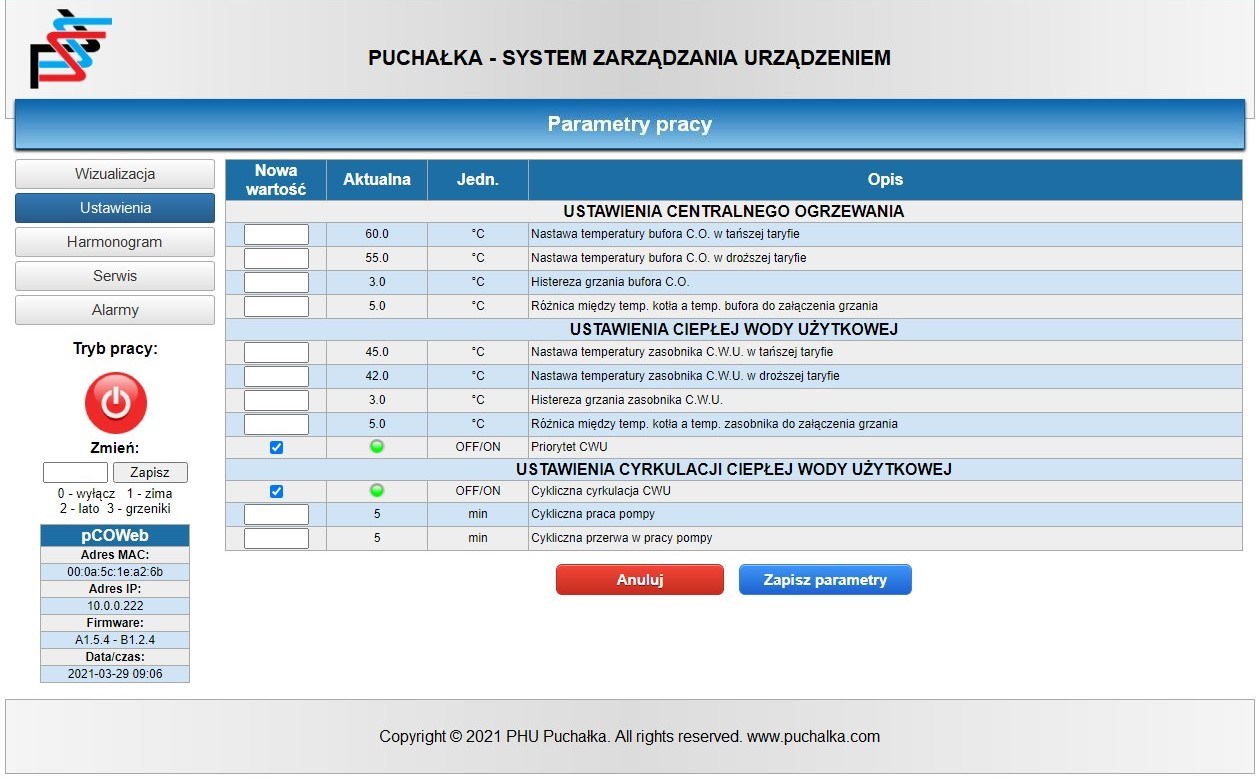Toggle the Cykliczna cyrkulacja CWU checkbox
The image size is (1259, 782).
(x=277, y=491)
